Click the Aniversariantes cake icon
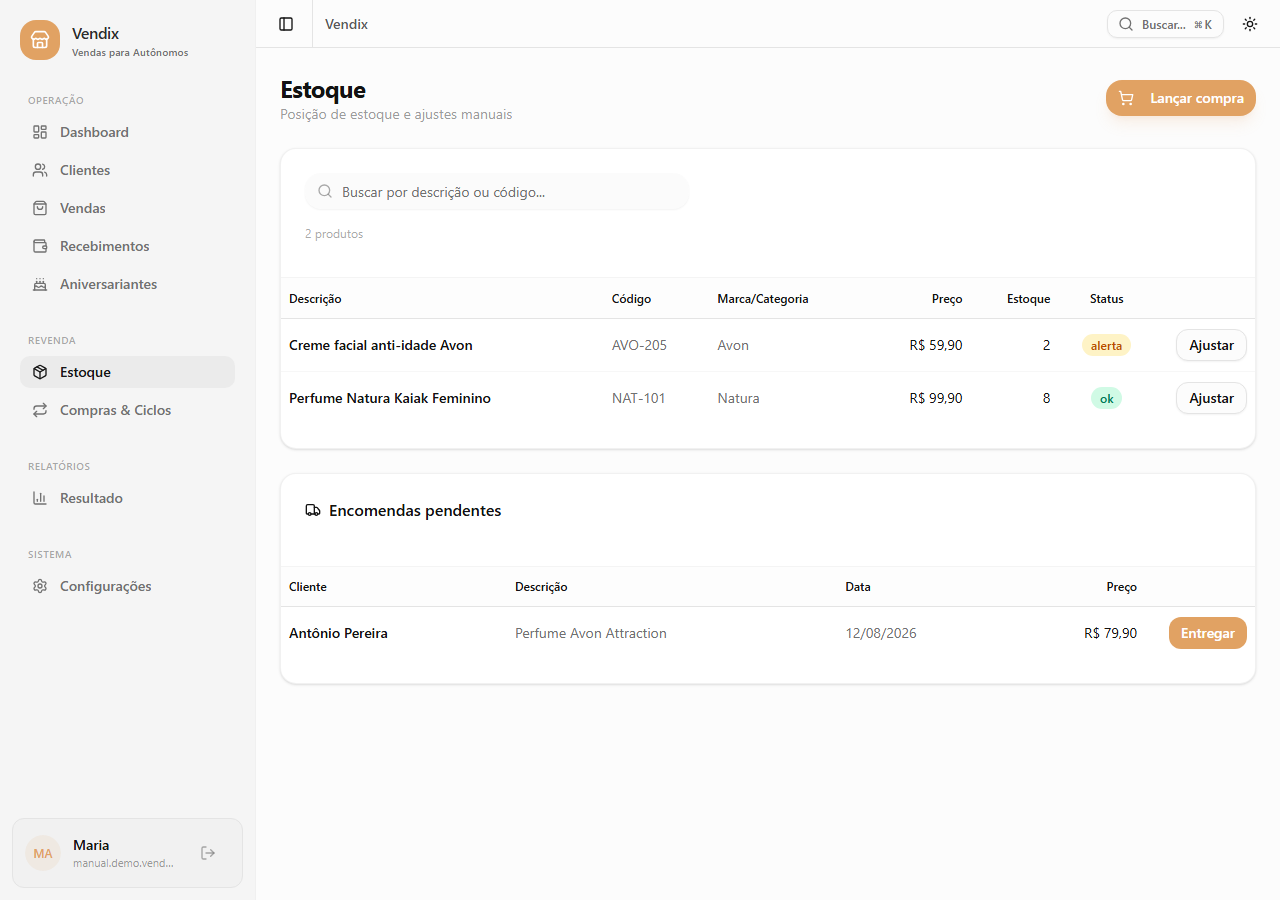The image size is (1280, 900). [x=40, y=284]
